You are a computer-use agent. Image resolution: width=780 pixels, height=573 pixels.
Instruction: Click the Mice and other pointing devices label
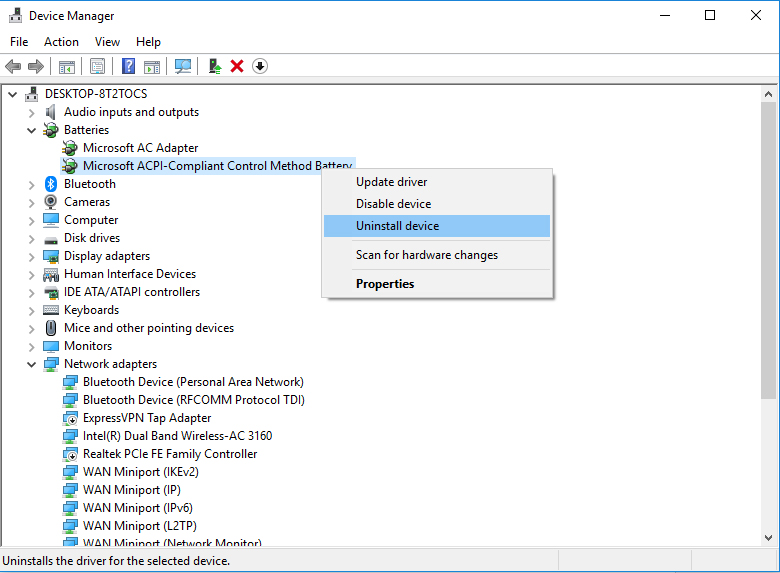[x=149, y=328]
